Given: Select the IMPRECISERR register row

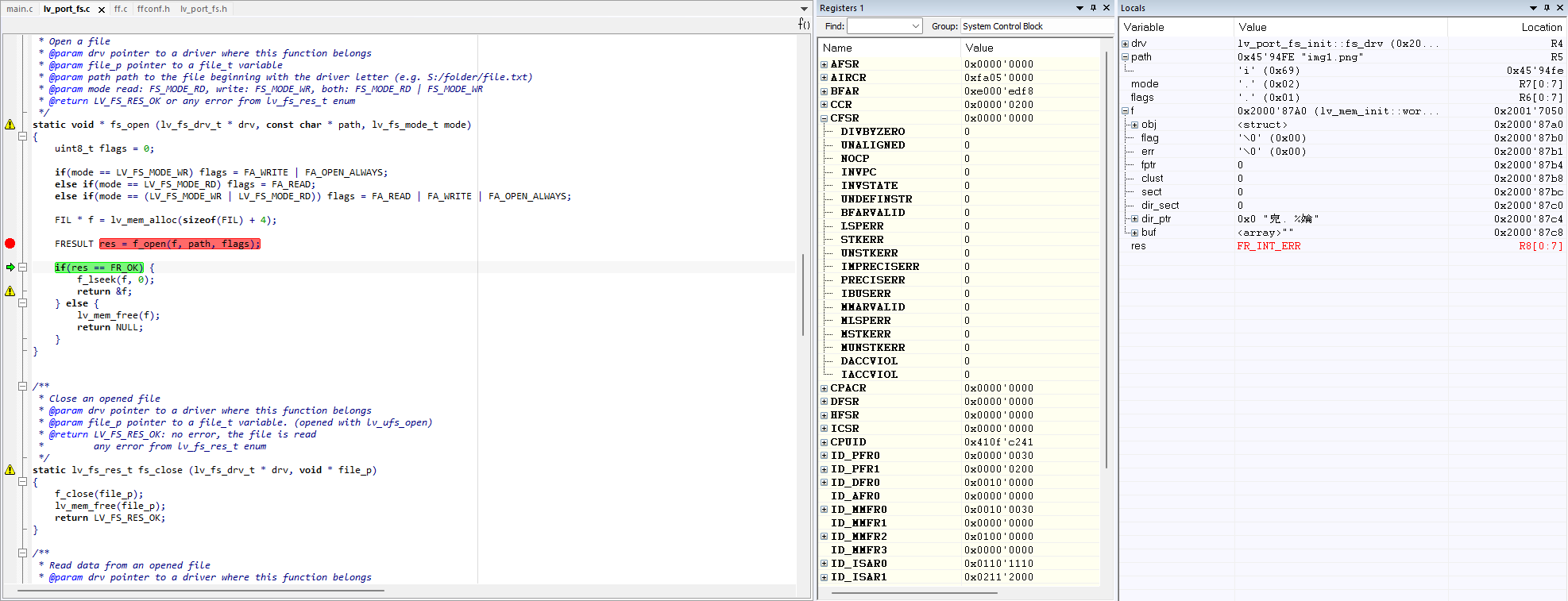Looking at the screenshot, I should pos(960,267).
